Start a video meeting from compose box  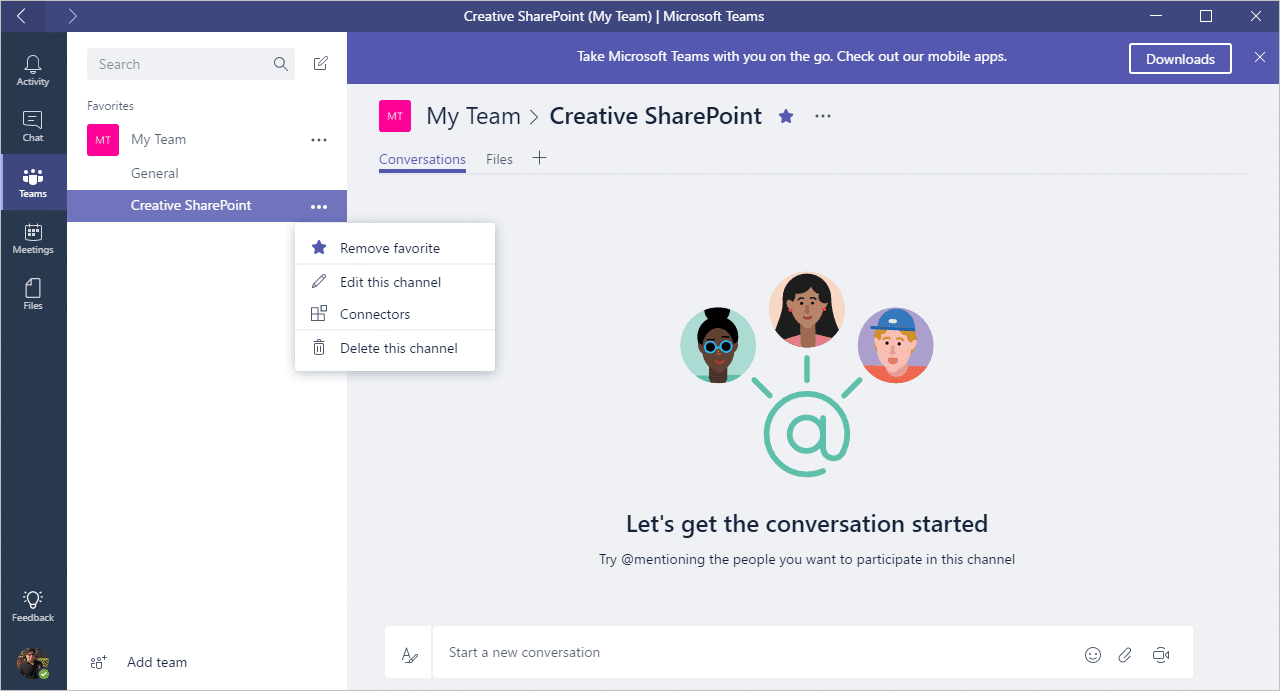coord(1160,655)
